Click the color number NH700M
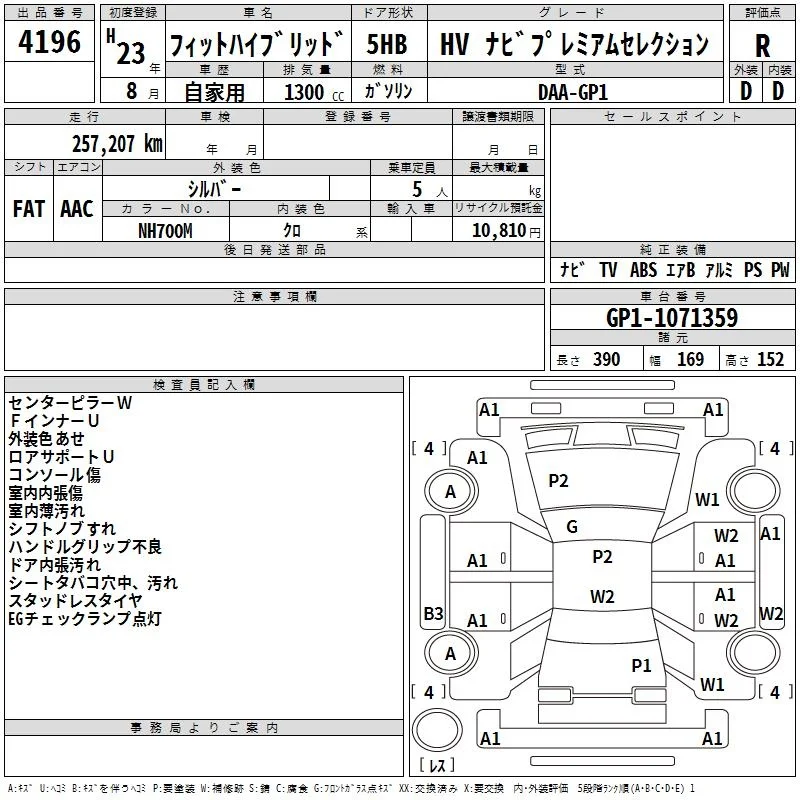 tap(165, 231)
